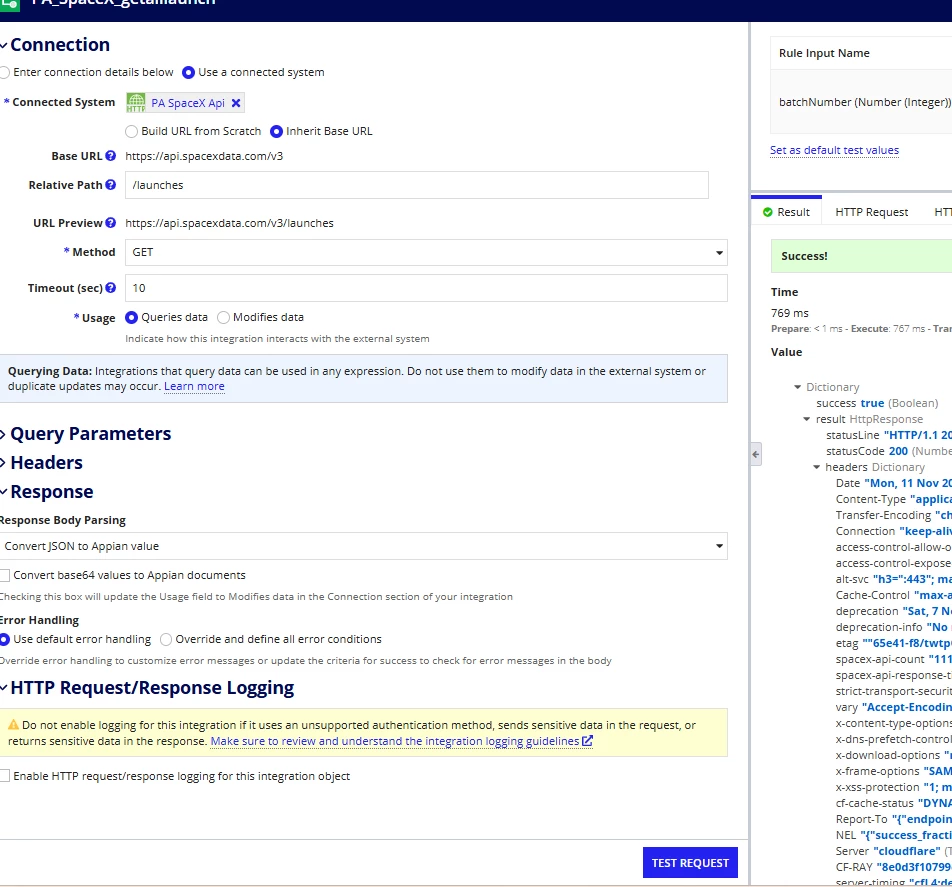Viewport: 952px width, 887px height.
Task: Click Set as default test values
Action: (834, 150)
